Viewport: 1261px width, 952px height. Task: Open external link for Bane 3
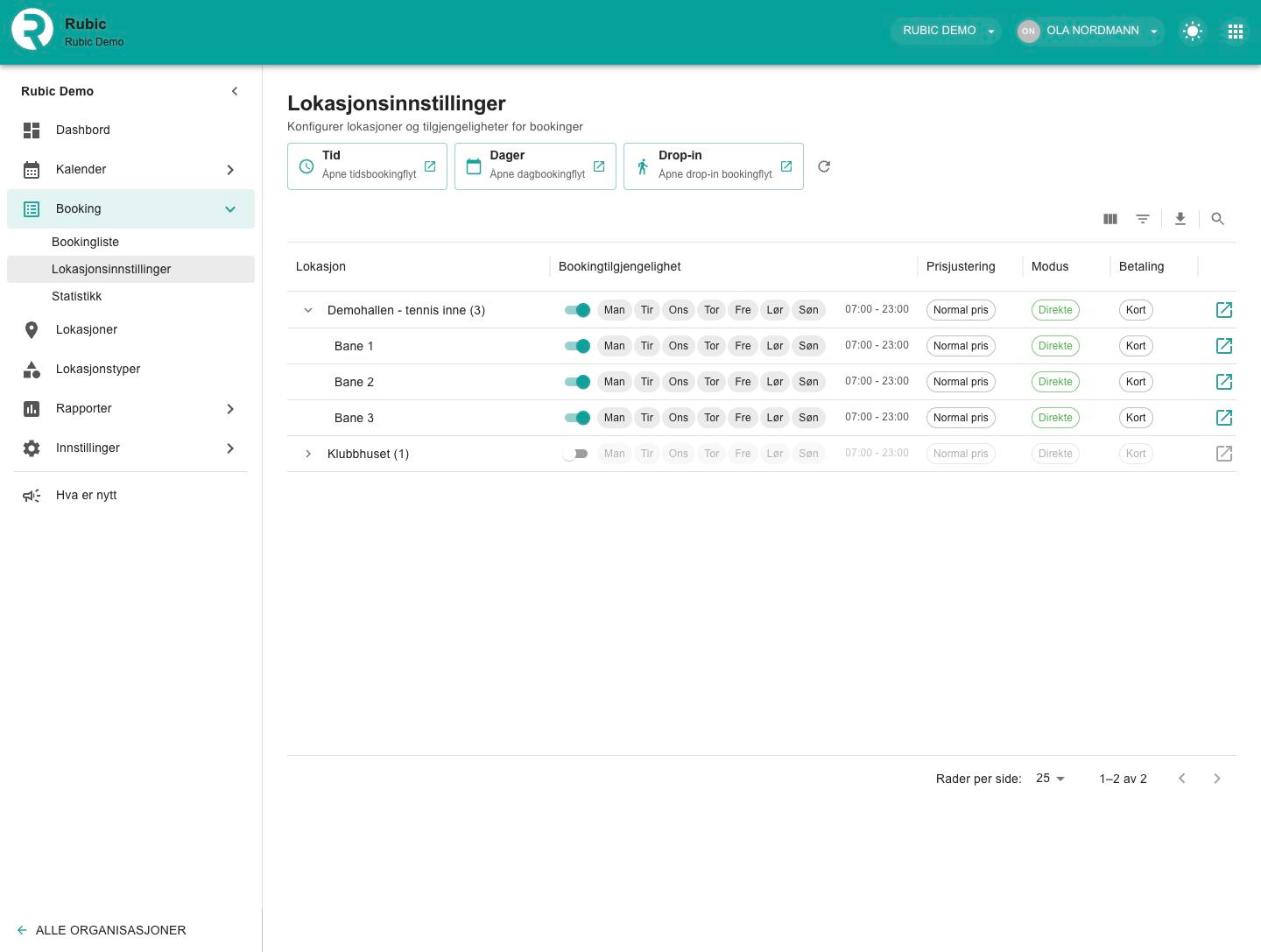tap(1224, 418)
